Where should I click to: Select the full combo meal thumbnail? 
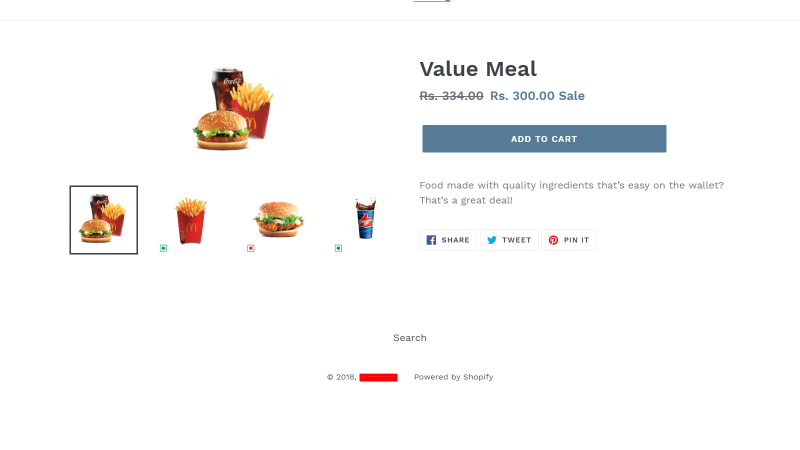[104, 220]
